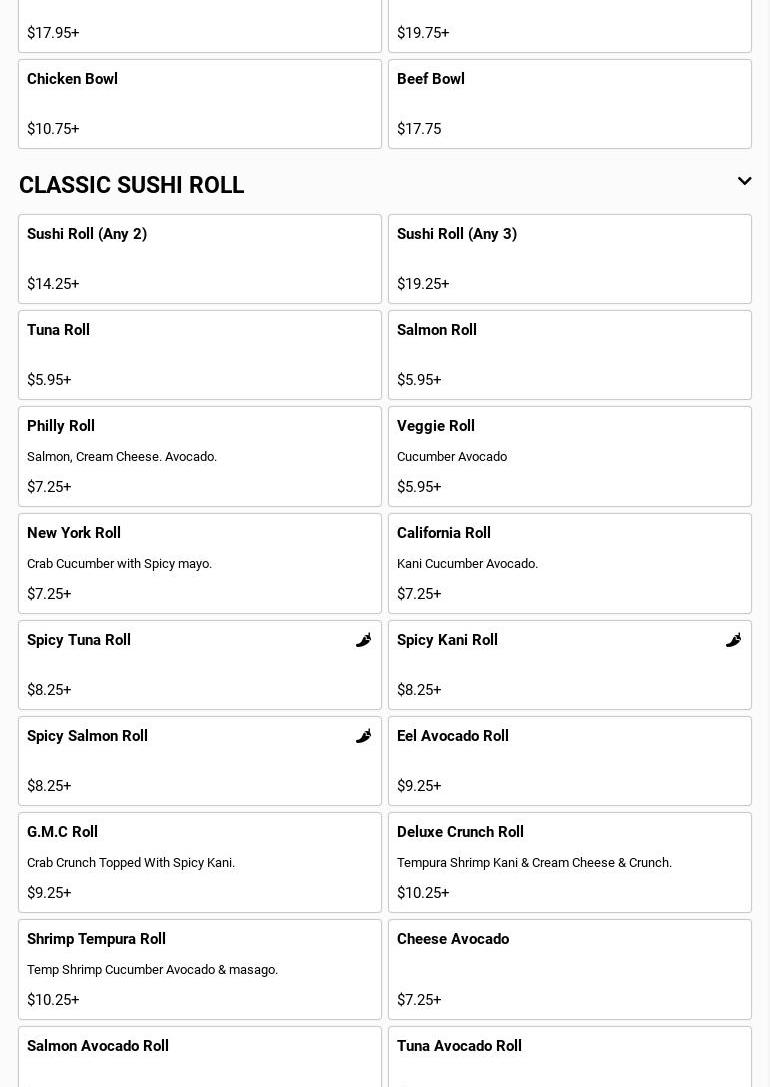Select the Cheese Avocado item

tap(570, 969)
